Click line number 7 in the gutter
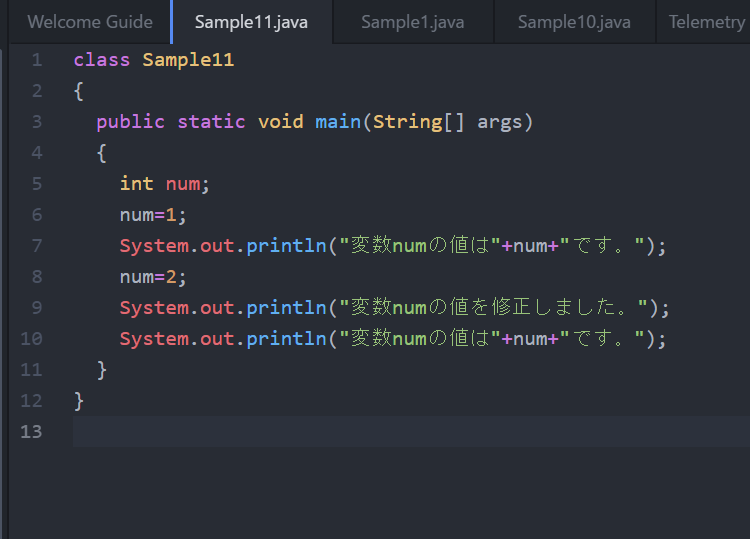Image resolution: width=750 pixels, height=539 pixels. point(37,246)
